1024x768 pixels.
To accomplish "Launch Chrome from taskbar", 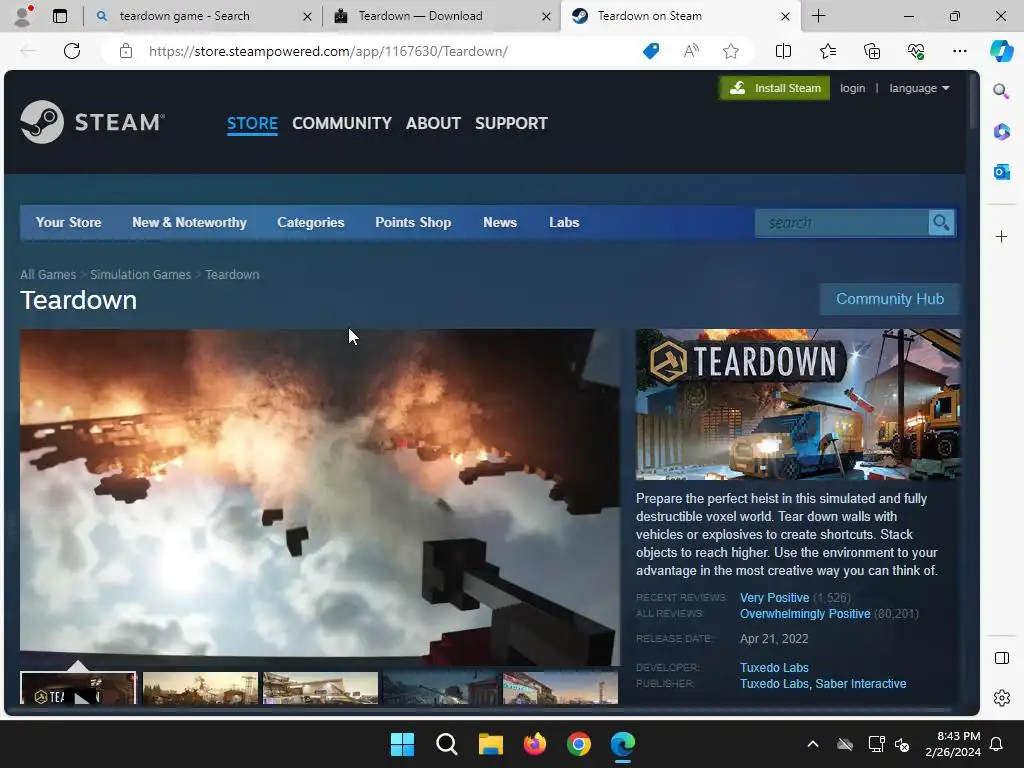I will [579, 744].
